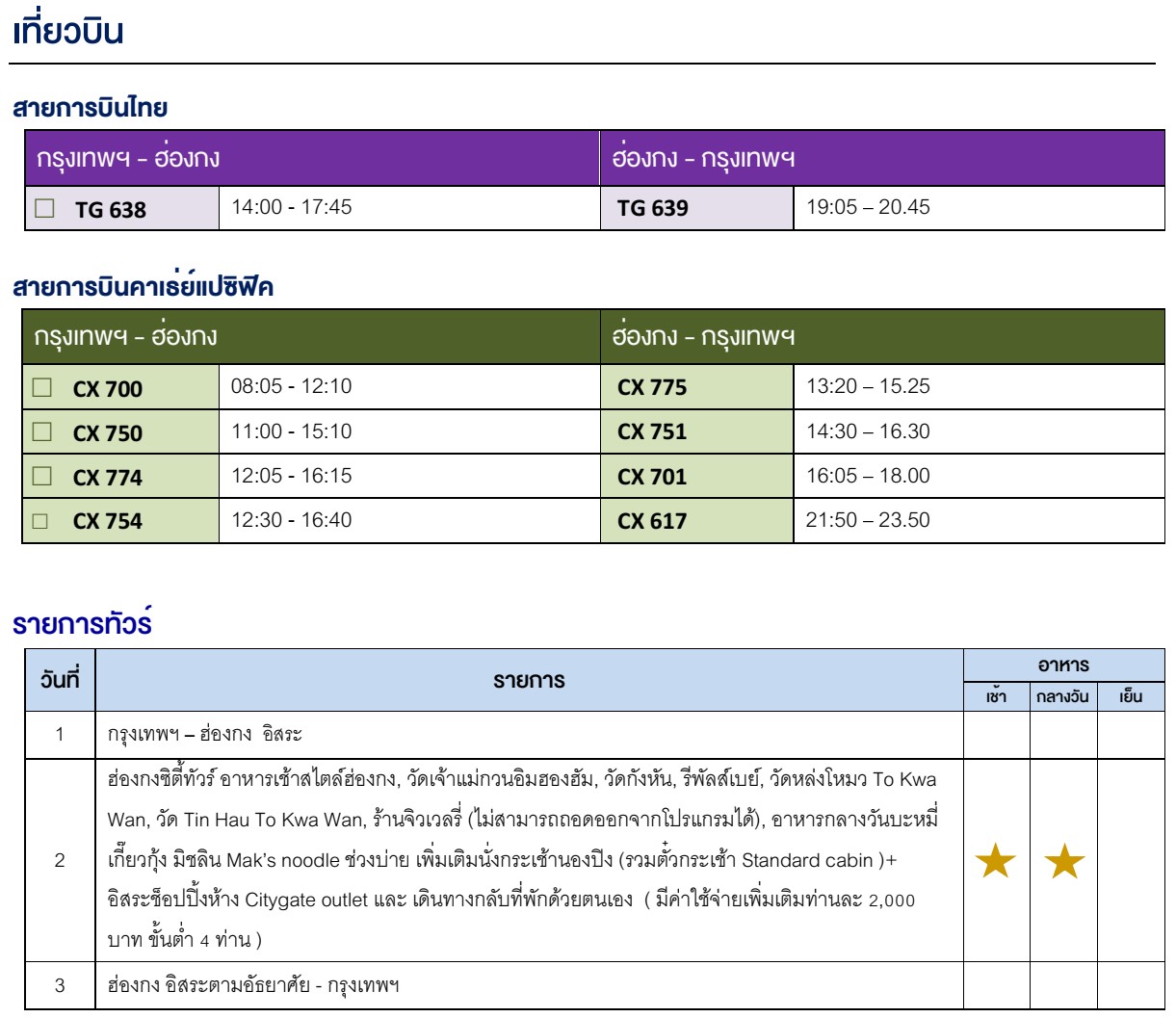Select the CX 701 flight number

652,476
